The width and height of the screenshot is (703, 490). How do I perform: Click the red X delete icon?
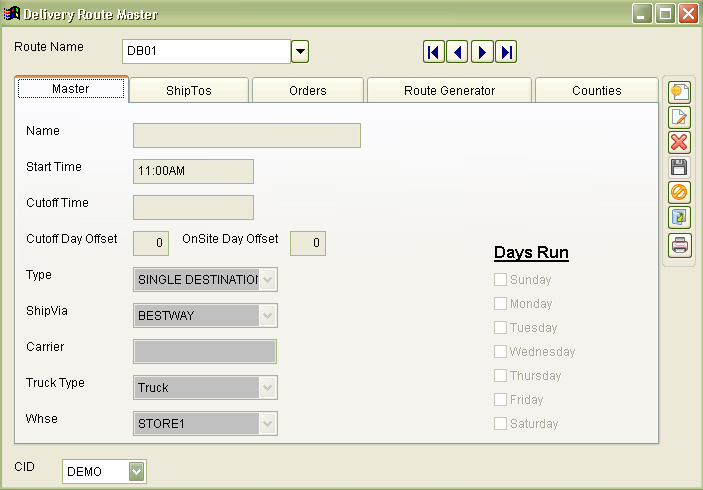tap(680, 142)
